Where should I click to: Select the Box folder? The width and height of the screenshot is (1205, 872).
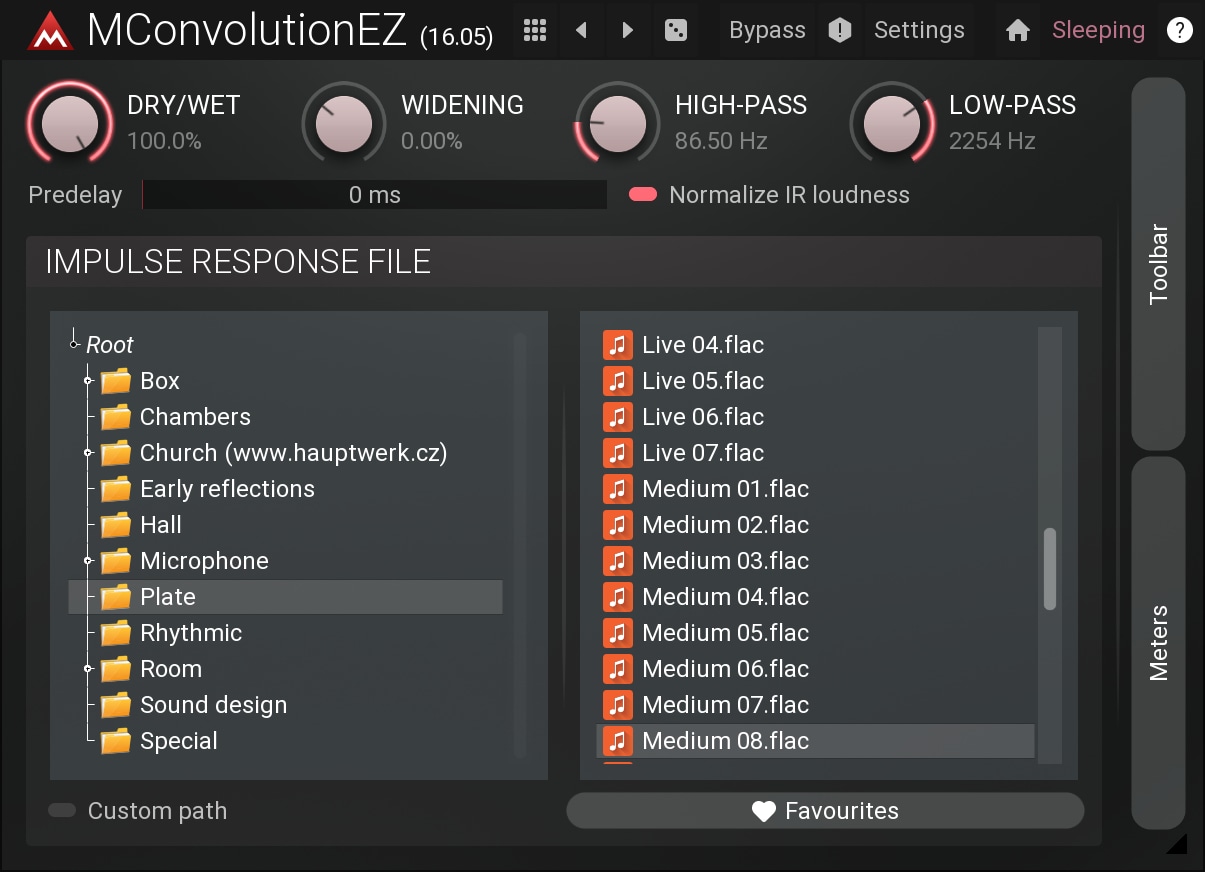[160, 381]
